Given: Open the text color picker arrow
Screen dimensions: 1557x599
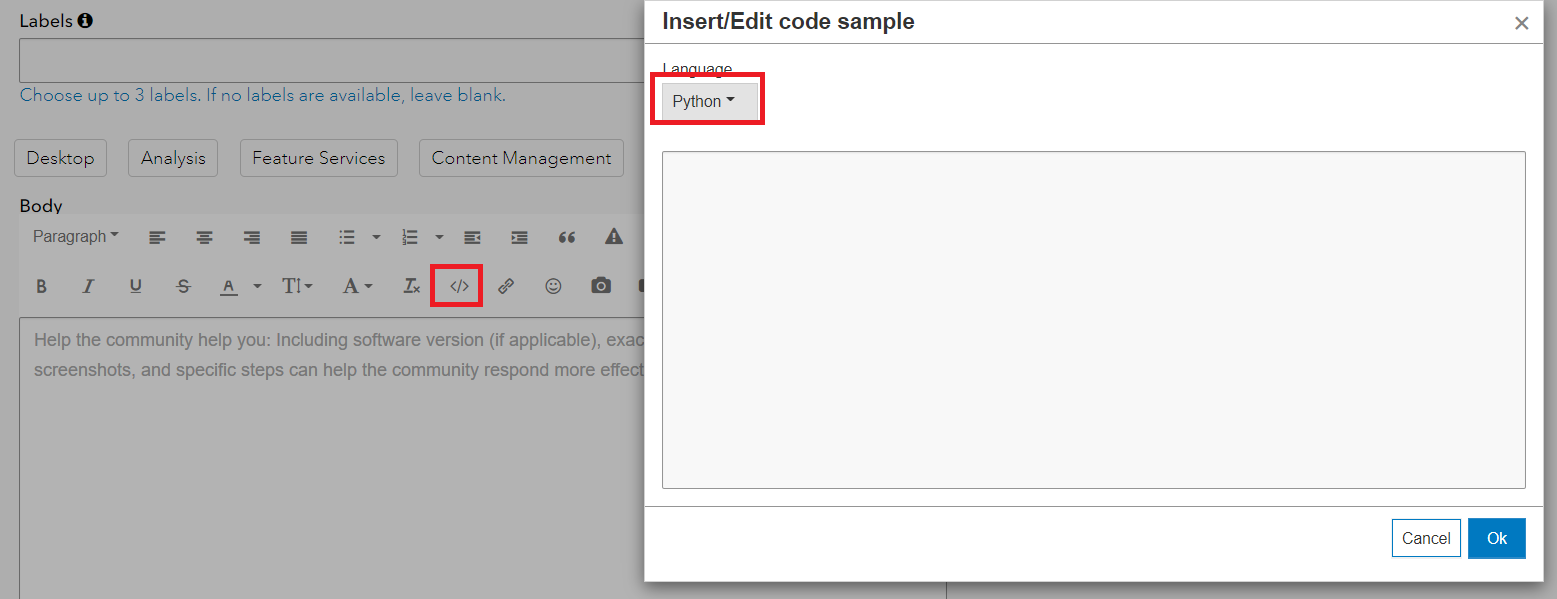Looking at the screenshot, I should click(x=257, y=287).
